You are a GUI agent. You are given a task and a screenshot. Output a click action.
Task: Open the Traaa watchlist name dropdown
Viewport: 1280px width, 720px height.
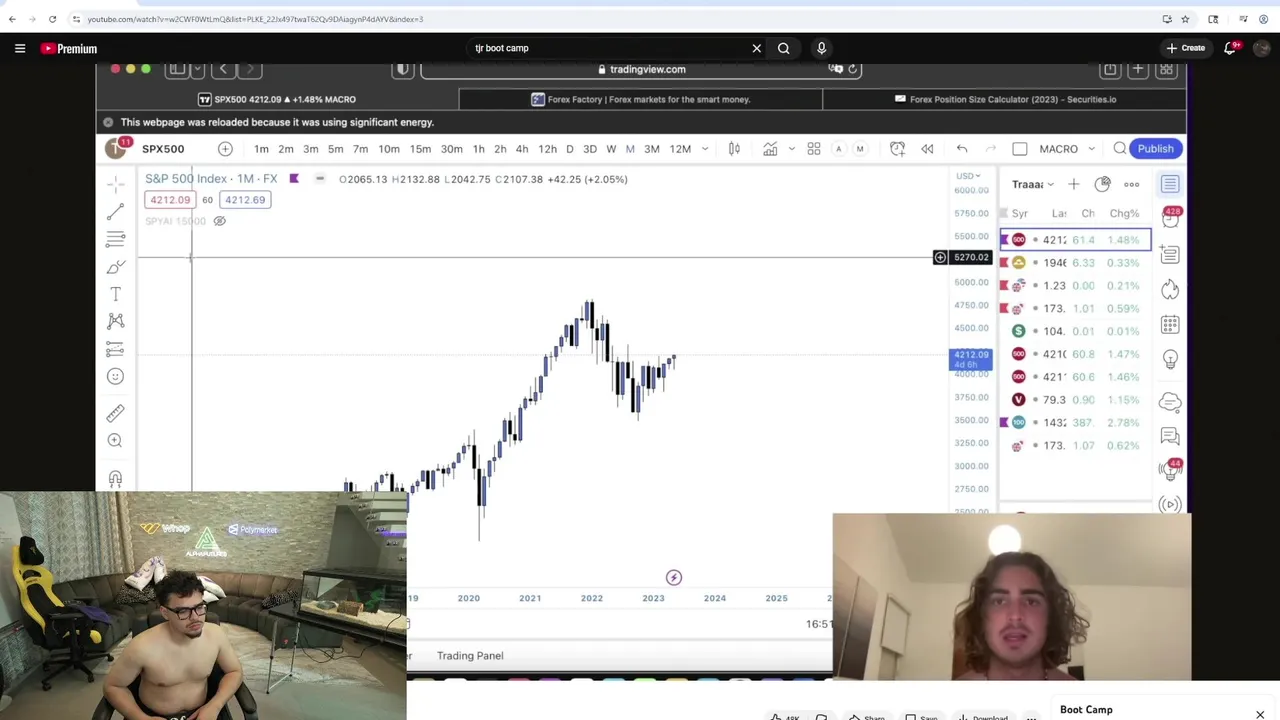coord(1032,184)
